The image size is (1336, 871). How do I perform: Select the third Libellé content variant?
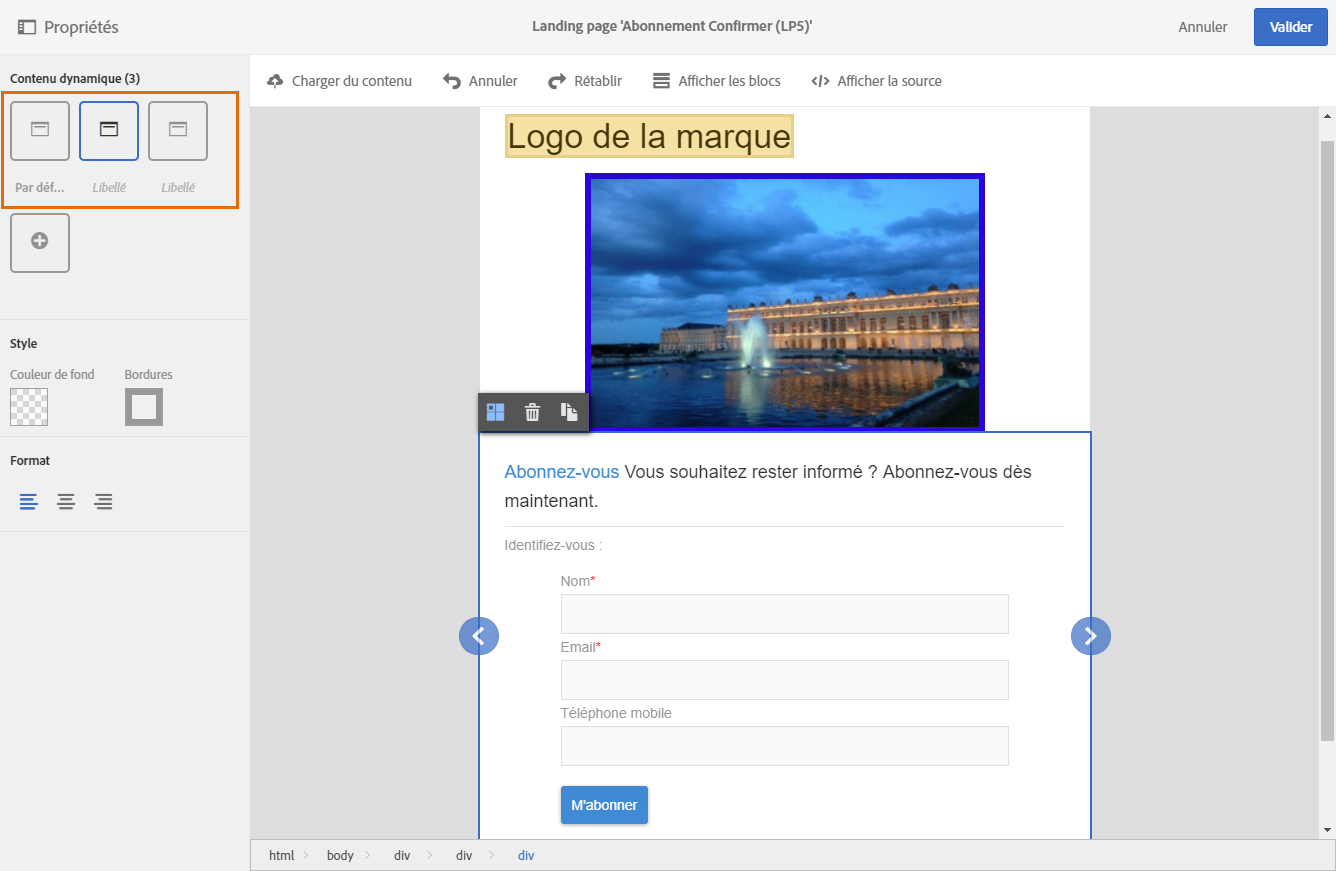pyautogui.click(x=178, y=131)
